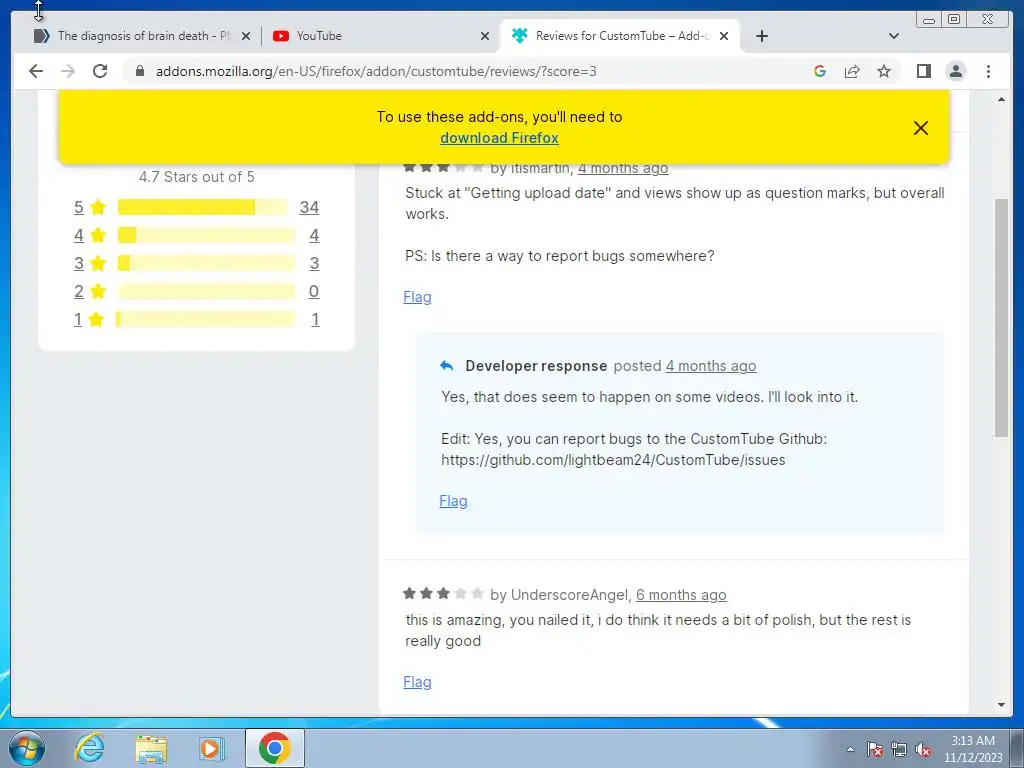
Task: Share this page icon
Action: point(852,71)
